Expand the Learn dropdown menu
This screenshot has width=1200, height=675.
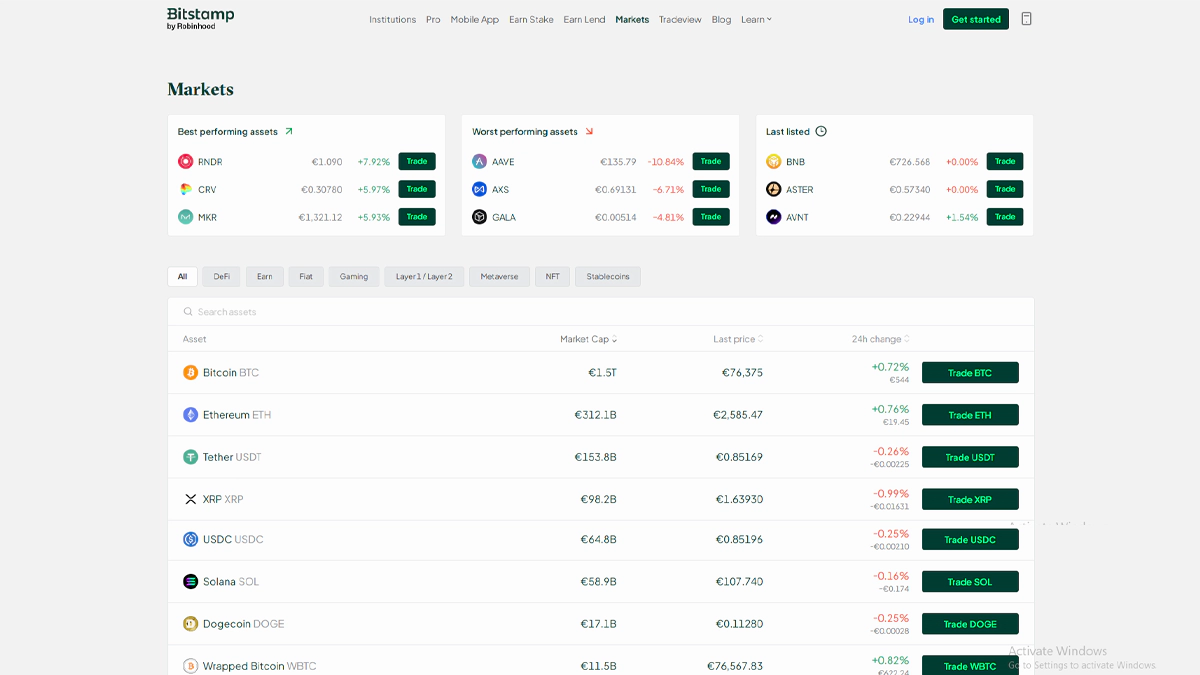point(756,20)
